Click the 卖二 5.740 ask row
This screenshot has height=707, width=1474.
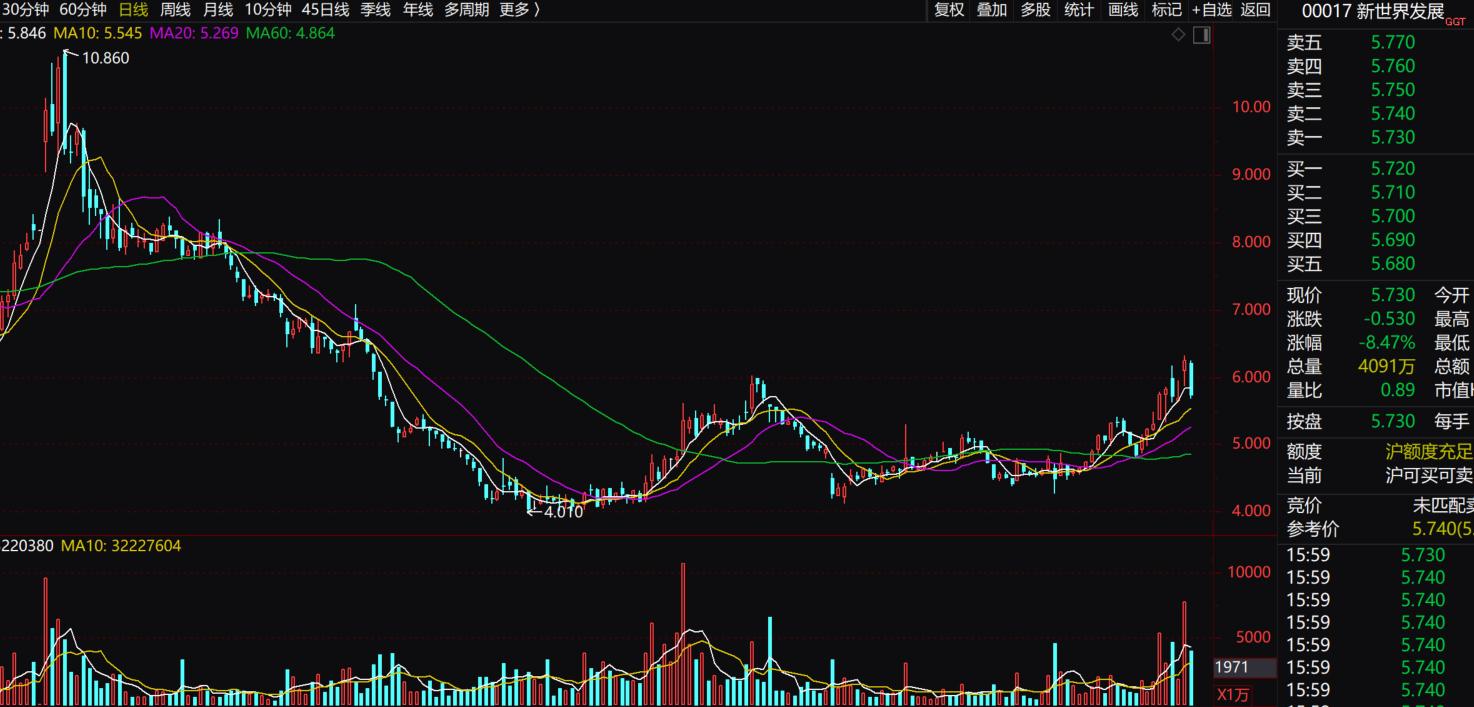click(1376, 114)
